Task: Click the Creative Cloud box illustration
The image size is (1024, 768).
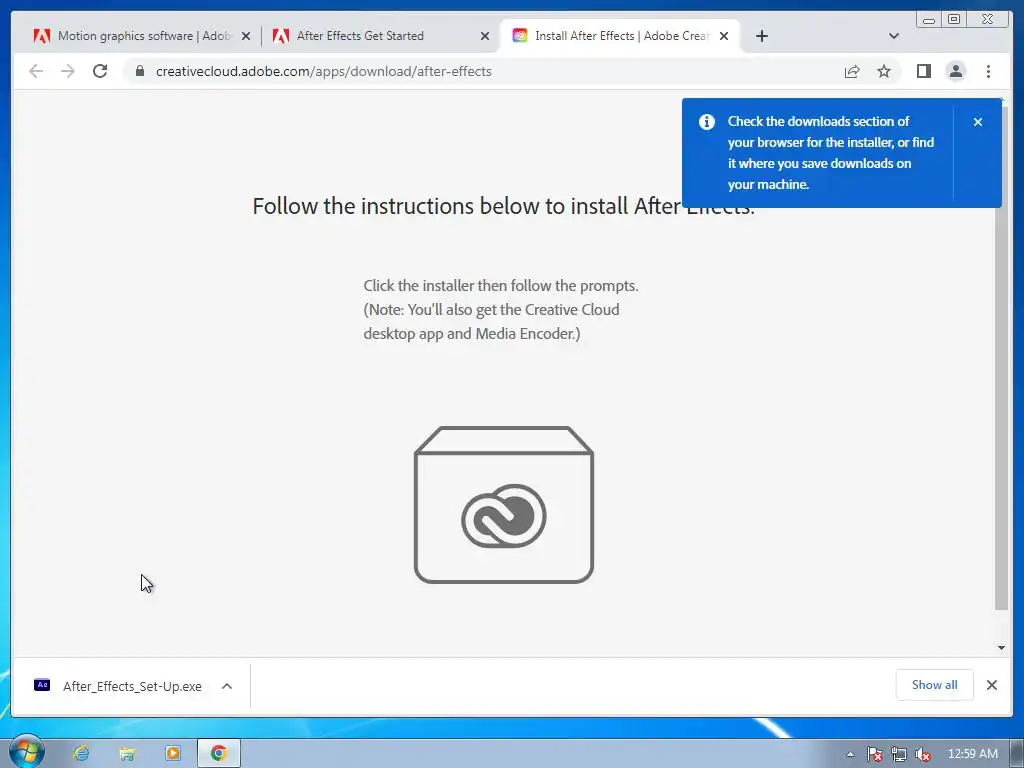Action: pos(504,504)
